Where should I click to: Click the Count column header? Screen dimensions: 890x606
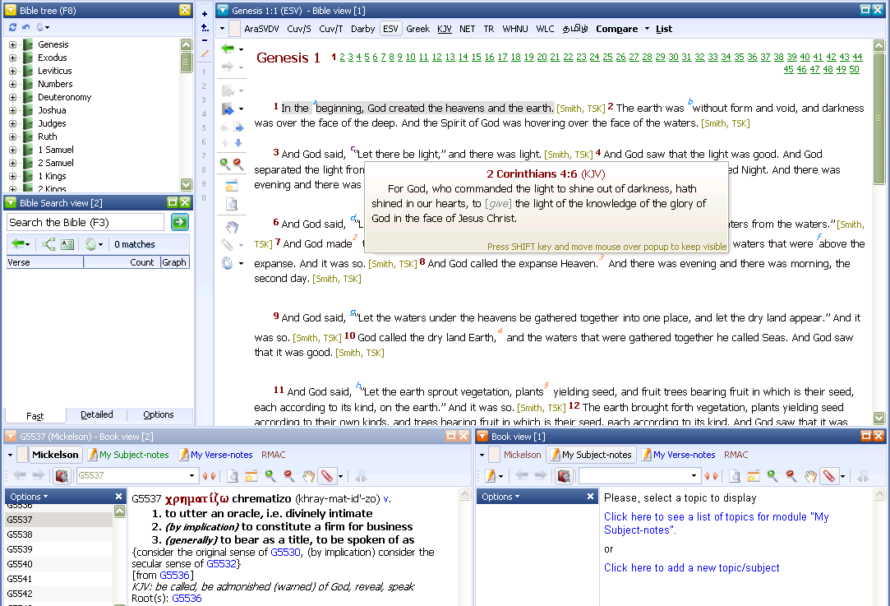(x=119, y=263)
